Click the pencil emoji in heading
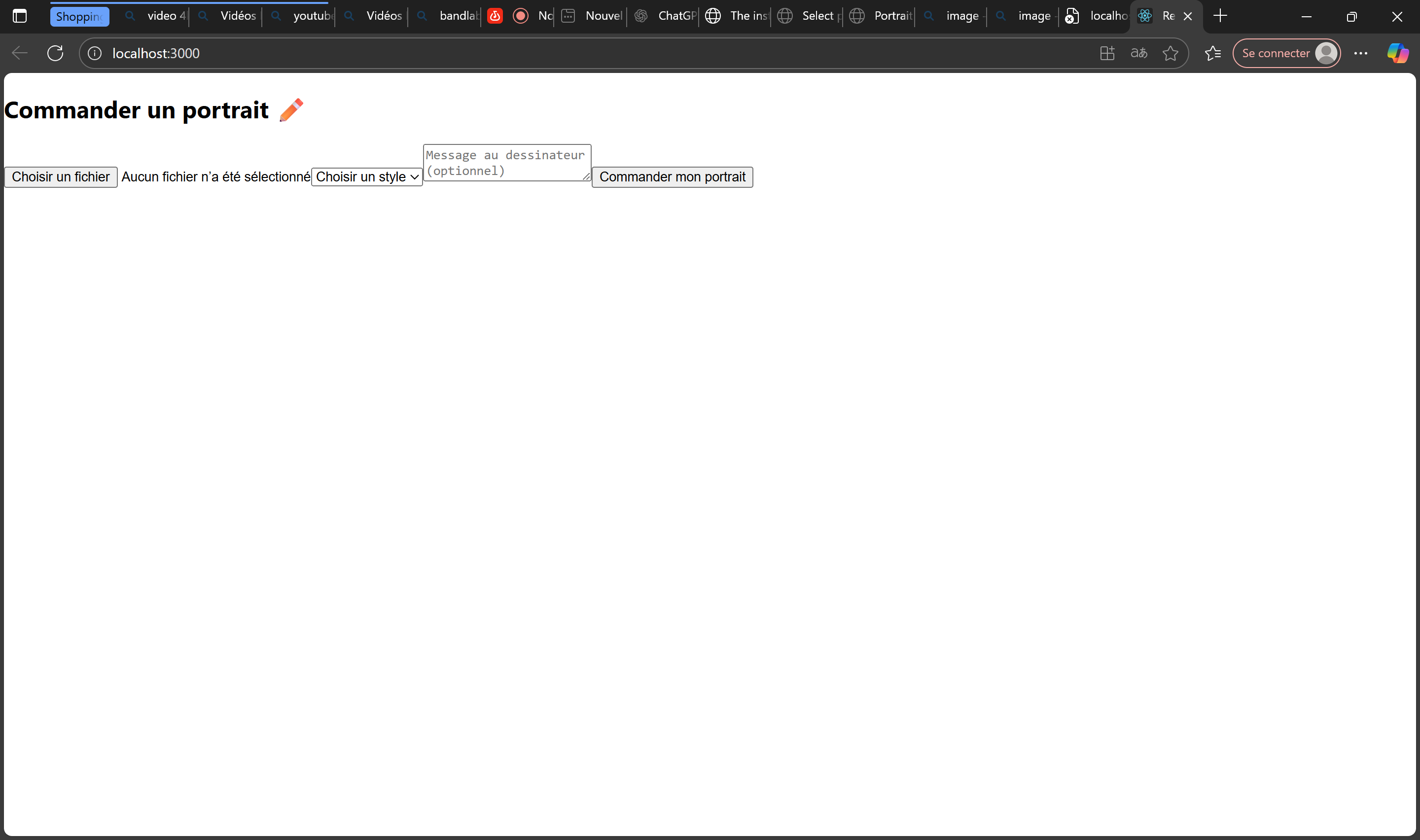The image size is (1420, 840). click(x=291, y=110)
